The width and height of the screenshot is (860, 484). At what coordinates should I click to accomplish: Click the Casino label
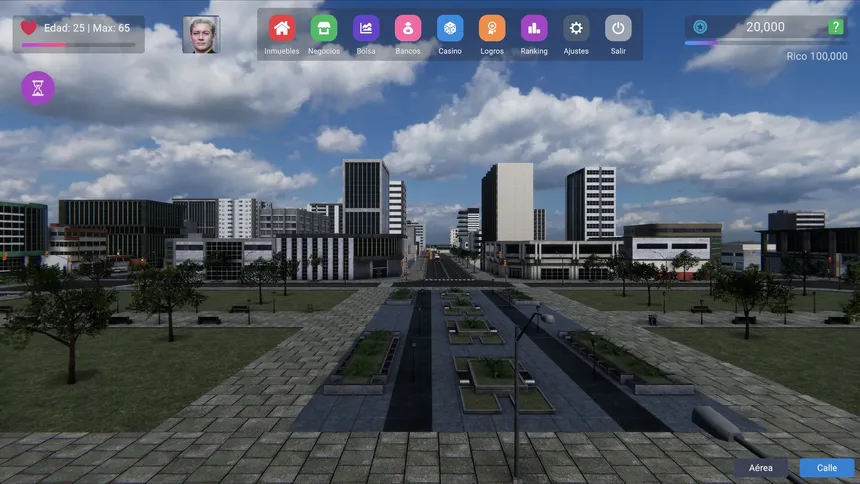coord(450,51)
